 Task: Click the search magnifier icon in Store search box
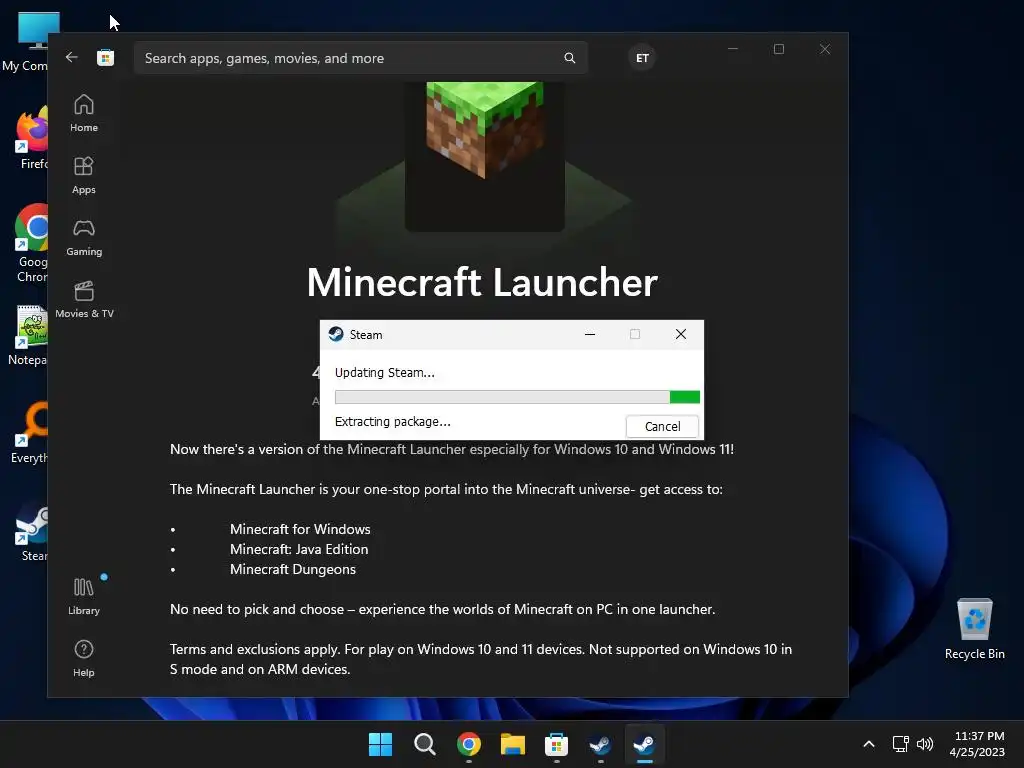point(569,58)
